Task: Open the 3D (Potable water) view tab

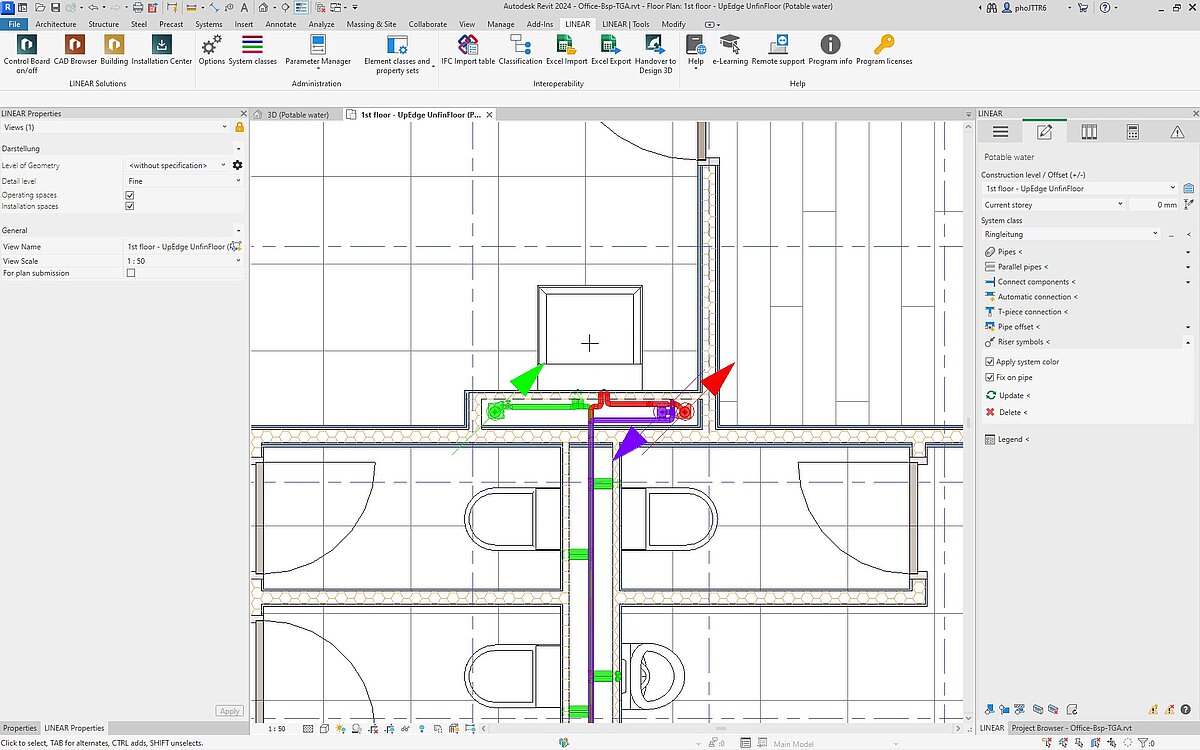Action: [x=296, y=115]
